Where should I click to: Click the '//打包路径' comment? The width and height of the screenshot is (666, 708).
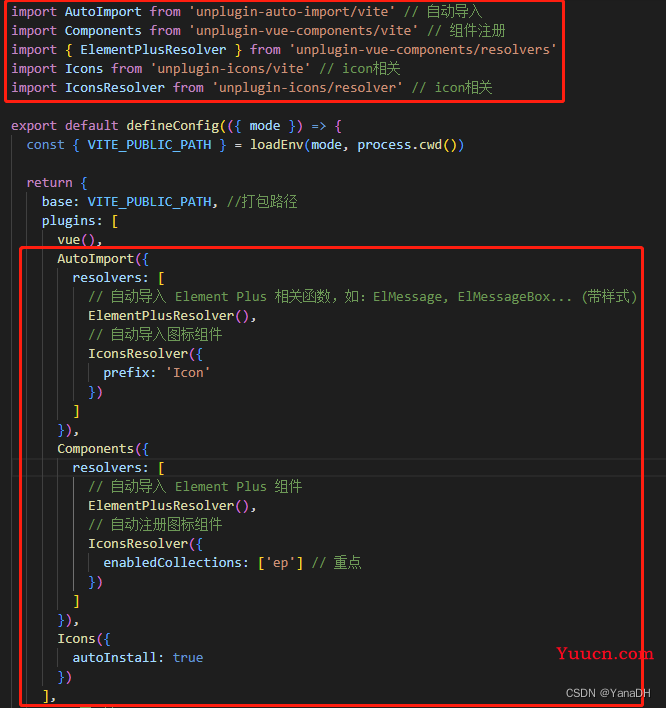click(x=262, y=201)
